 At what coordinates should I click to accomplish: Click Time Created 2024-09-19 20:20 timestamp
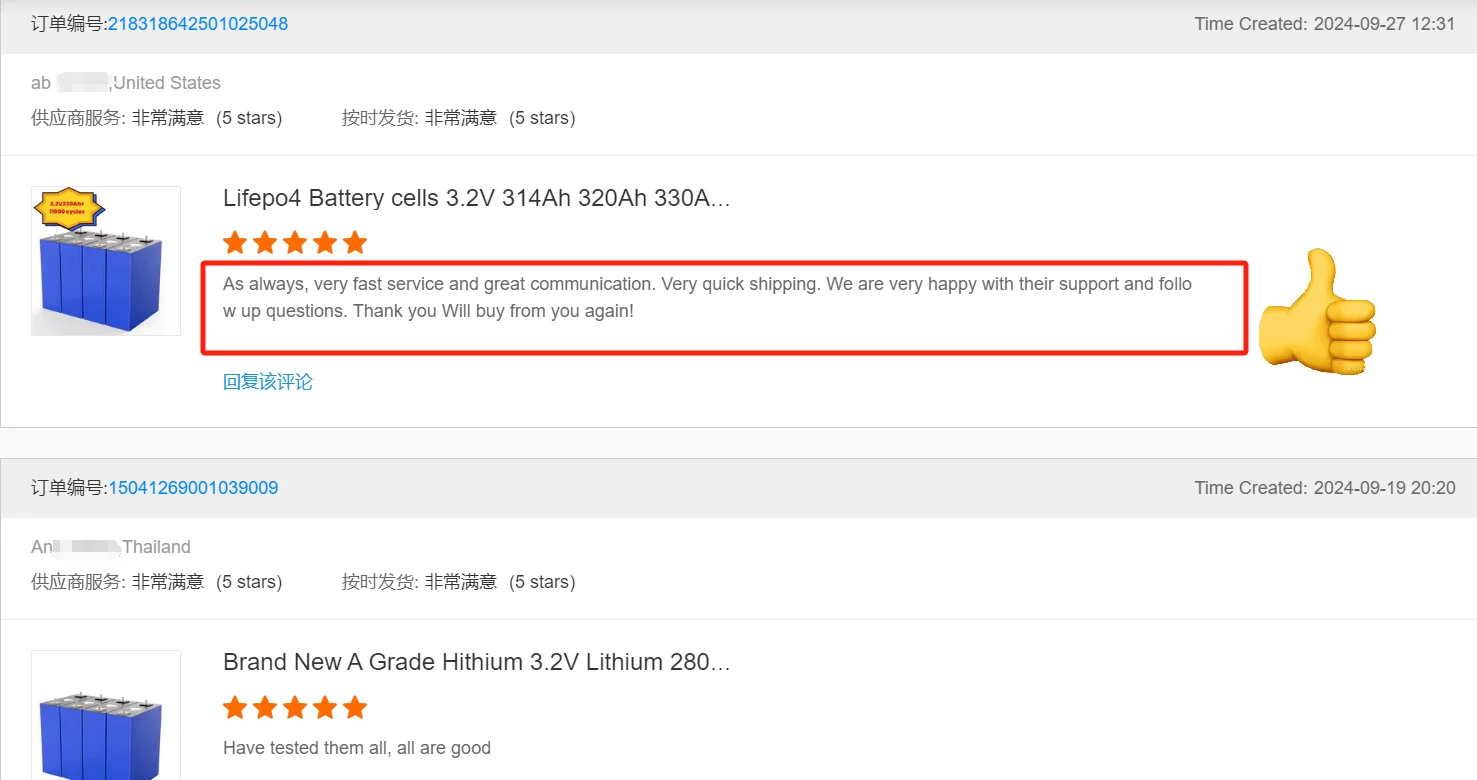[1325, 488]
